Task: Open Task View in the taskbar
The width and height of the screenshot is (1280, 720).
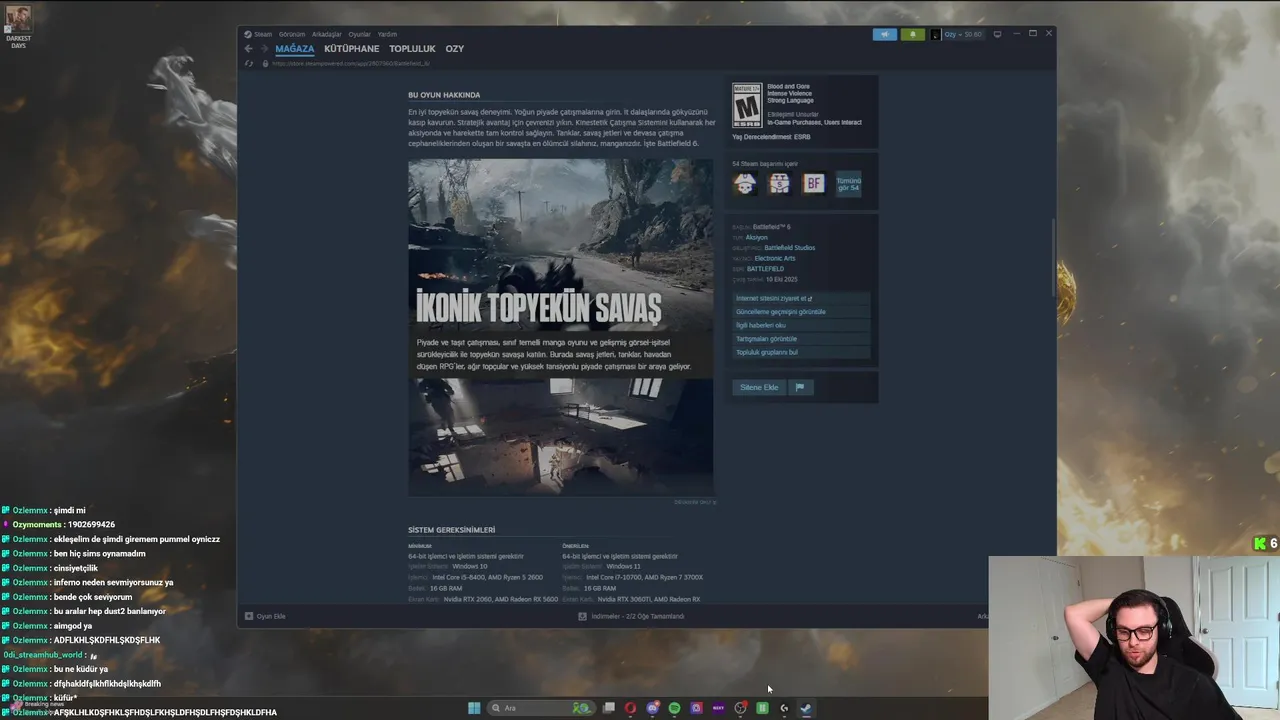Action: click(x=608, y=708)
